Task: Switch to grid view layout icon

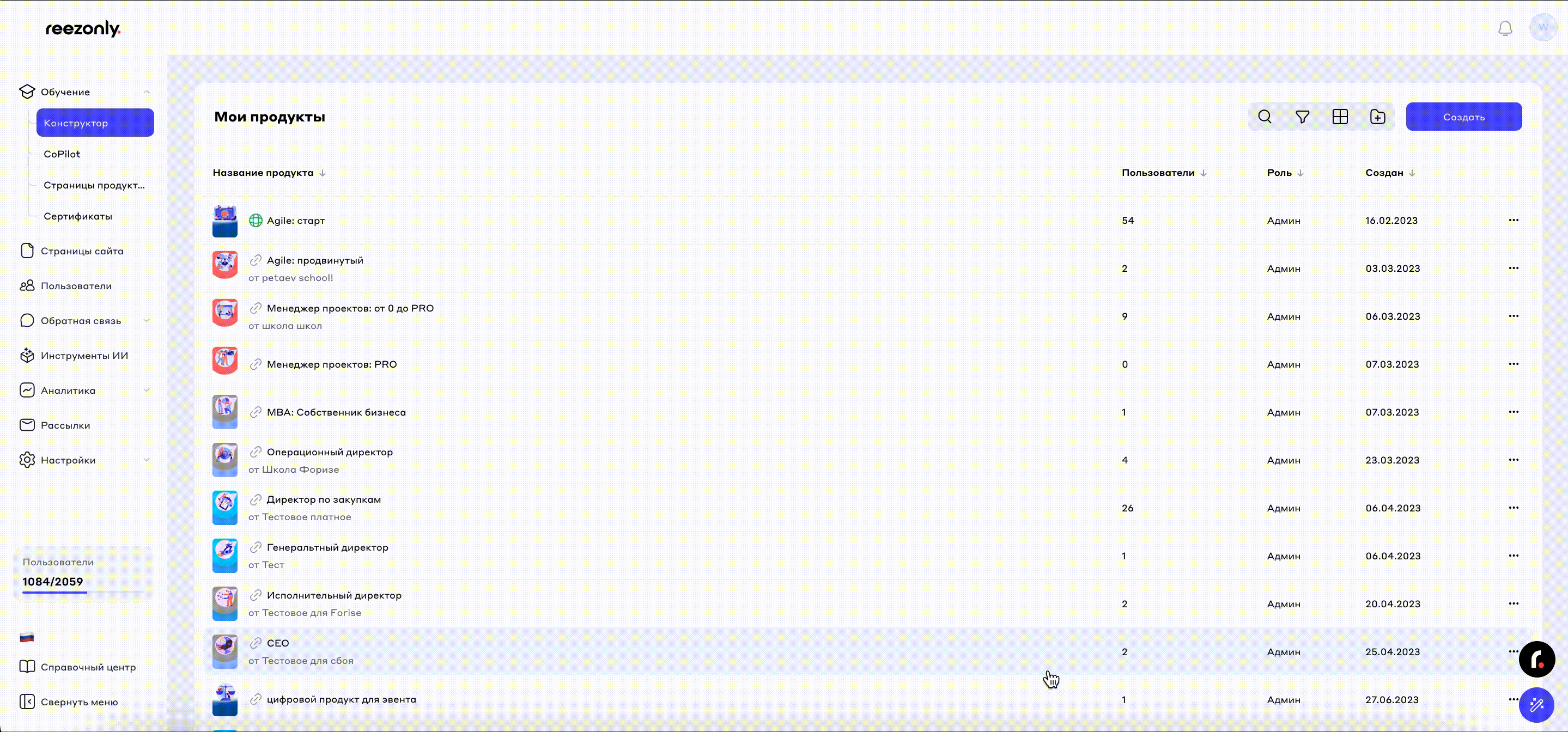Action: [x=1340, y=117]
